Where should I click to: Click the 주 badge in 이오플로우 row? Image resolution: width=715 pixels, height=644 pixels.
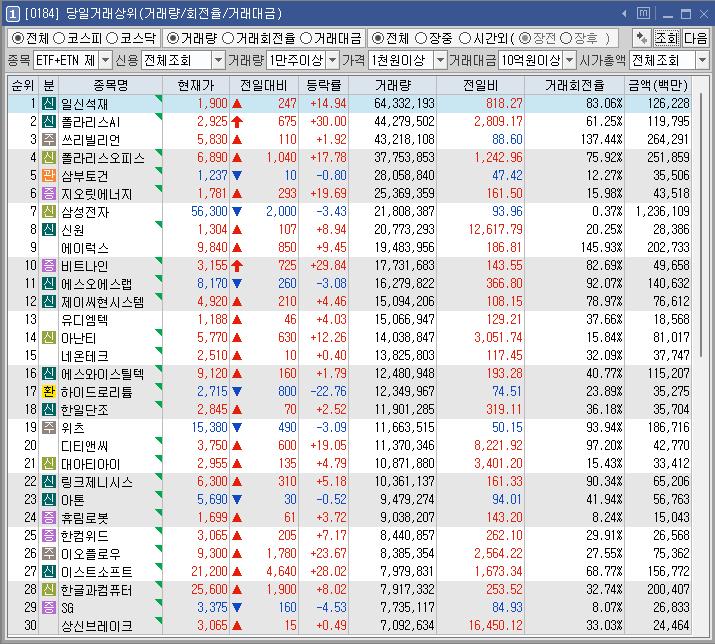click(x=49, y=553)
